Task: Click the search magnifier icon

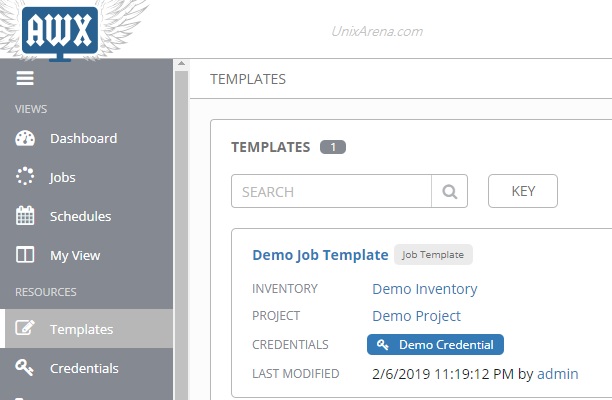Action: tap(449, 191)
